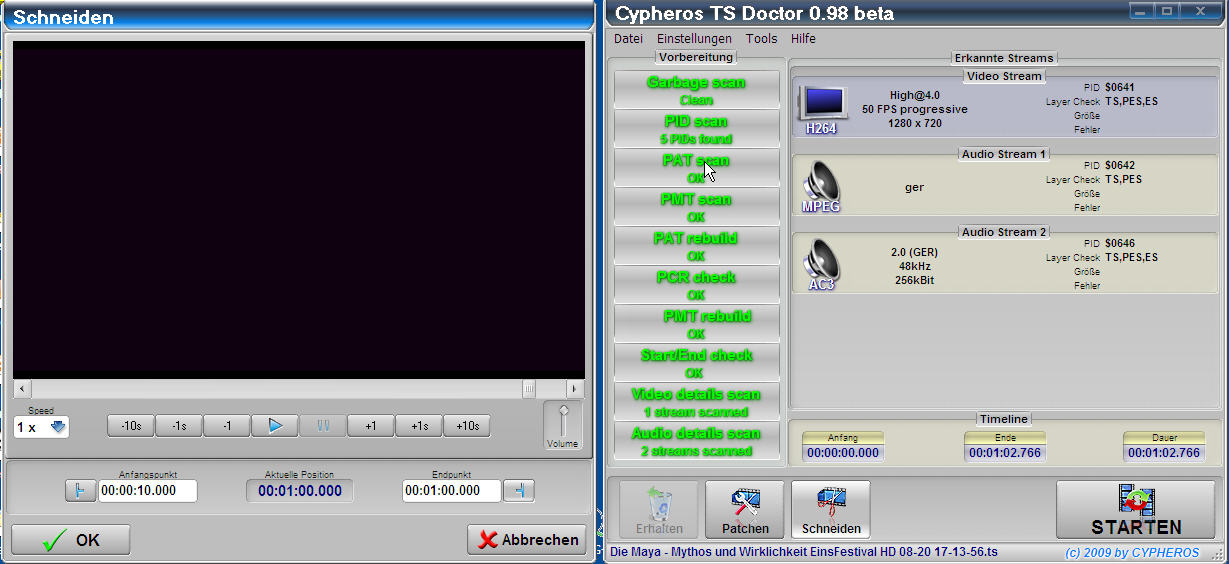Click the 256kBit bitrate text

tap(915, 281)
